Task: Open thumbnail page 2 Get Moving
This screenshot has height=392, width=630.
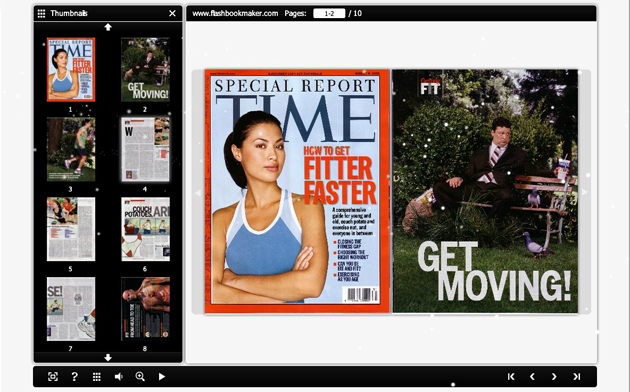Action: (145, 69)
